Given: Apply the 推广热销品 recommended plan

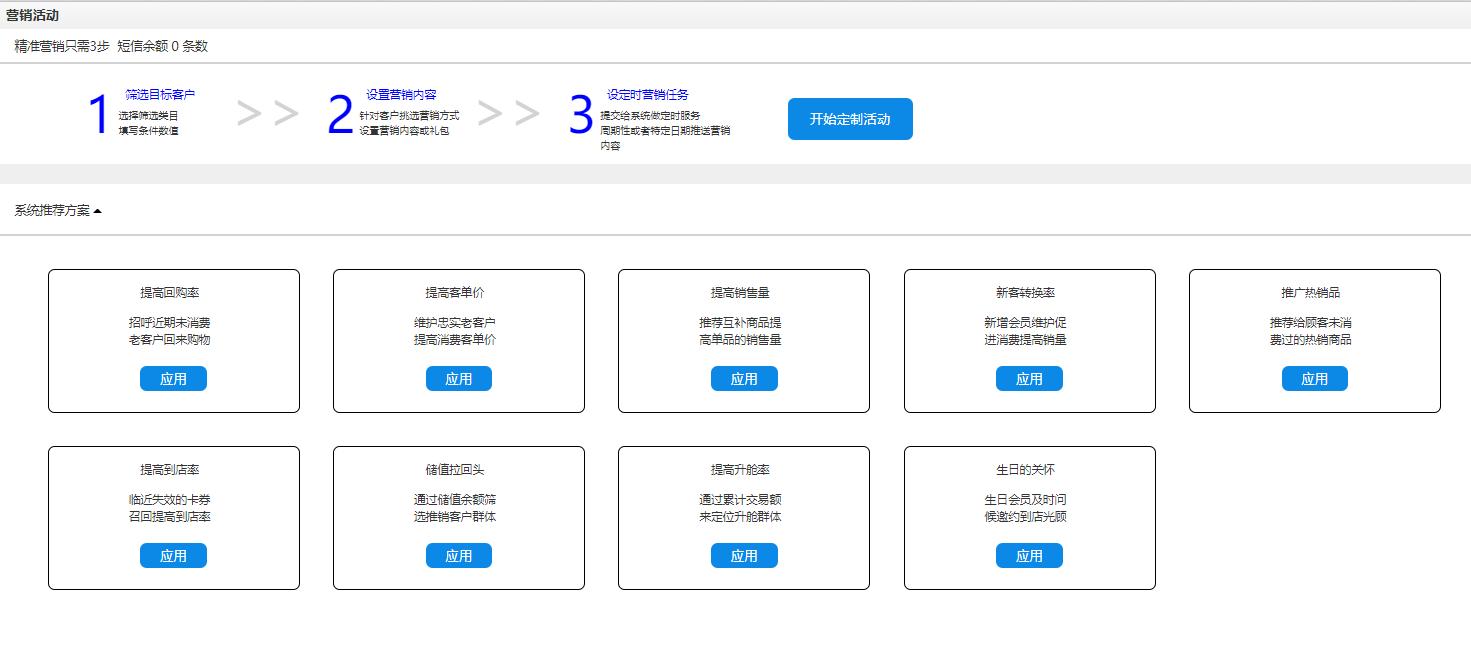Looking at the screenshot, I should pos(1314,378).
